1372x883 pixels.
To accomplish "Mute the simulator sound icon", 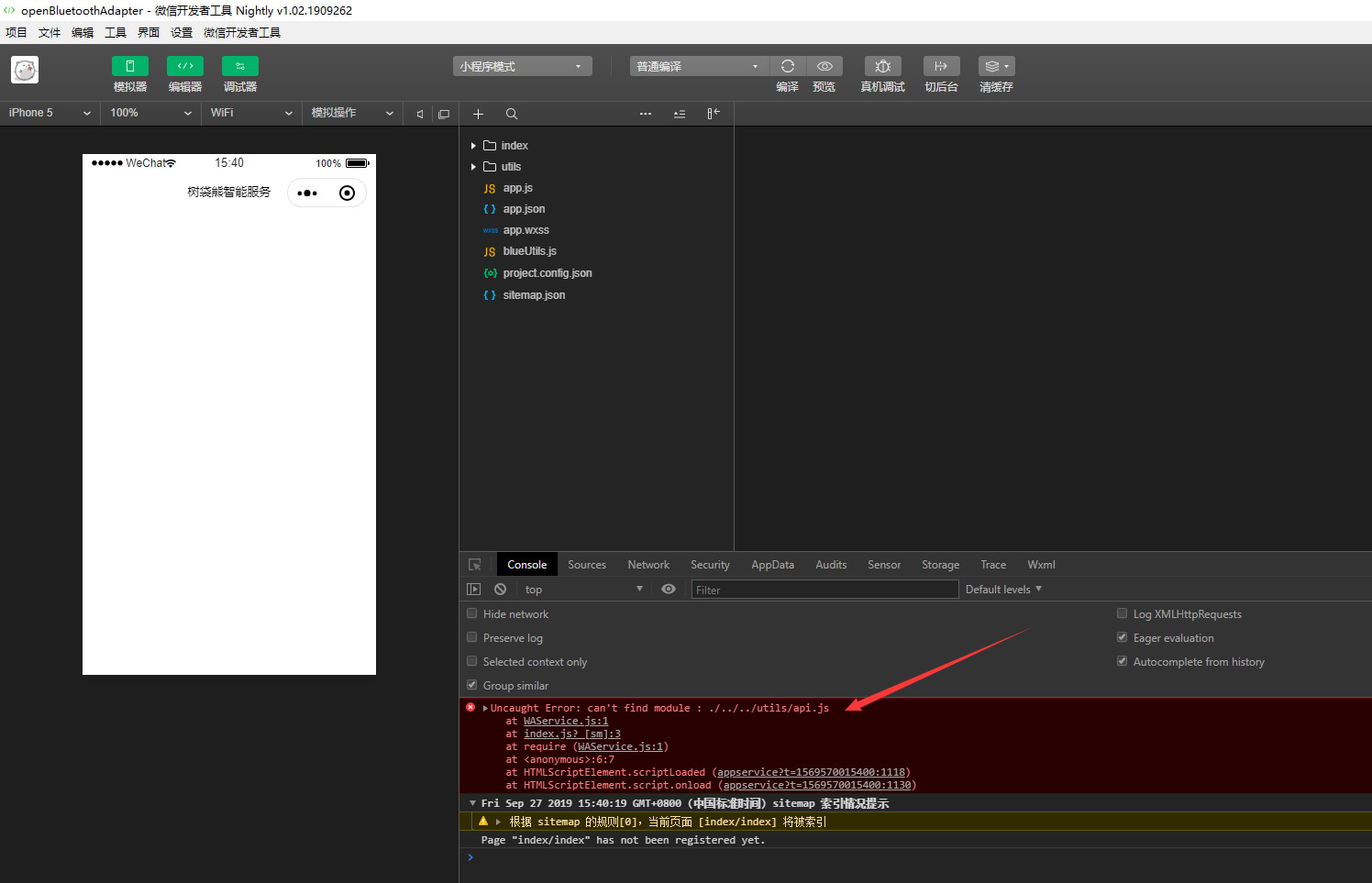I will 420,114.
